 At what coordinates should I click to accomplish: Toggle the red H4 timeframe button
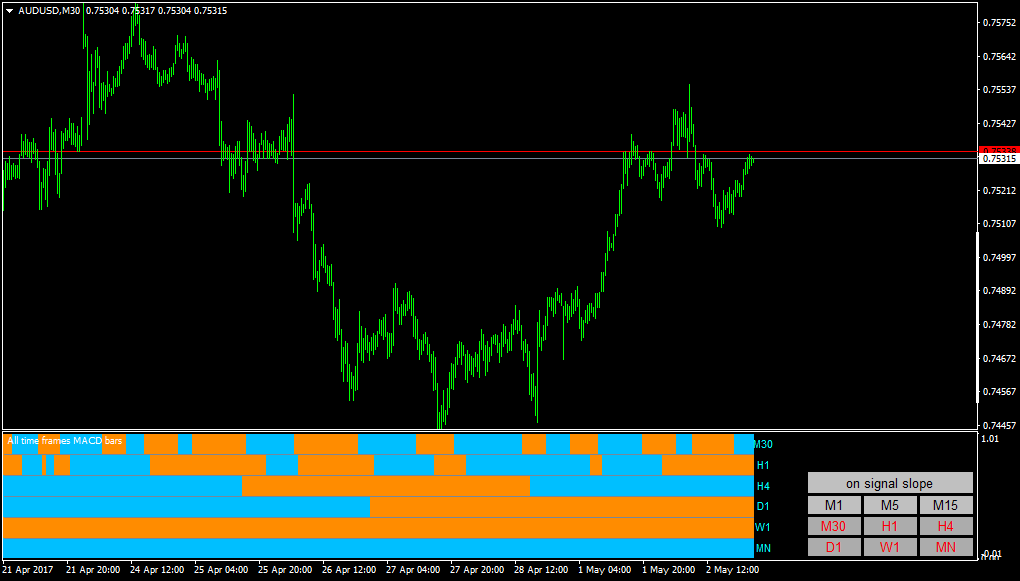click(x=946, y=526)
